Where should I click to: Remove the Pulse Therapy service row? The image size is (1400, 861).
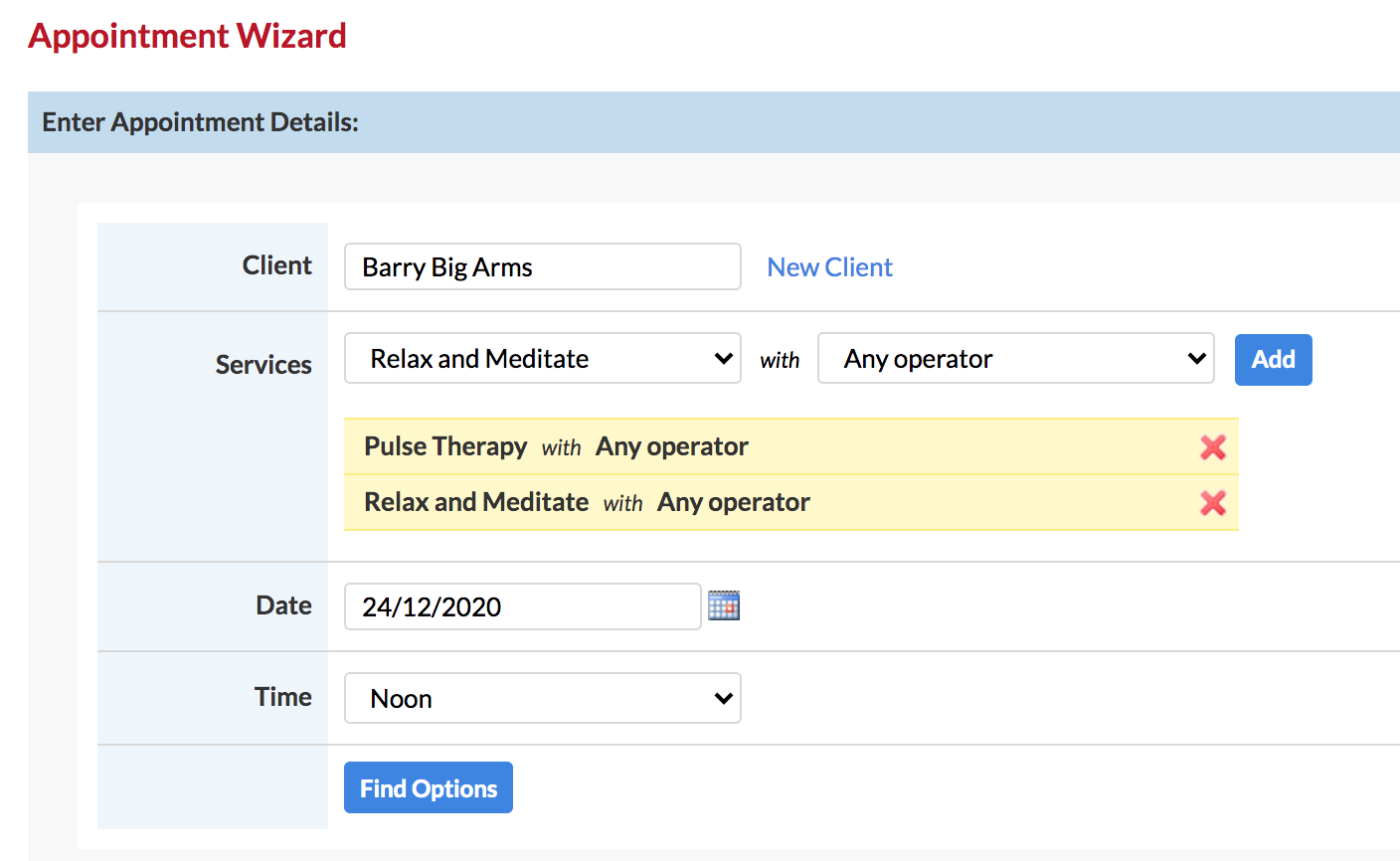coord(1212,447)
